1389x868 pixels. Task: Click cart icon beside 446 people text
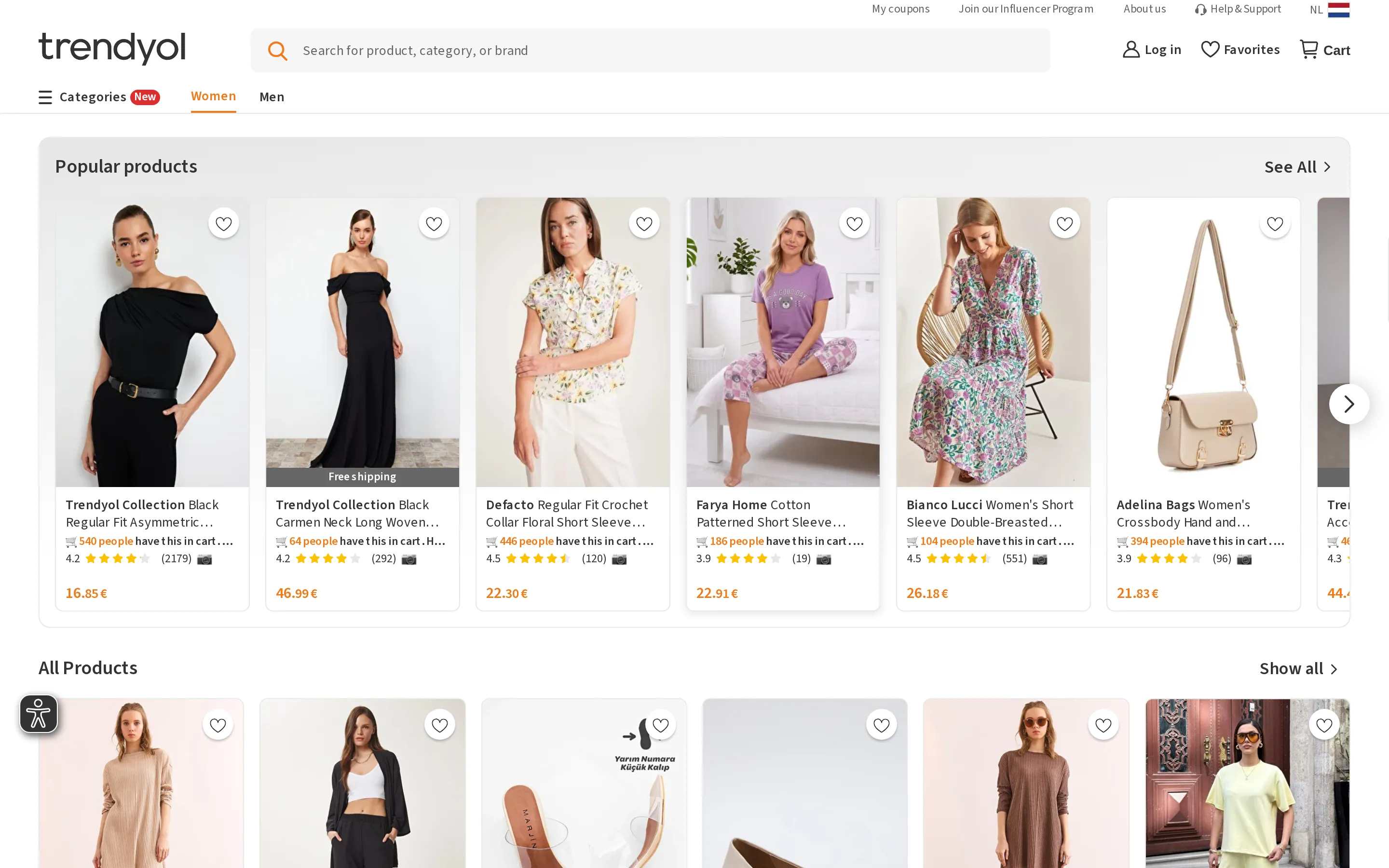click(492, 542)
